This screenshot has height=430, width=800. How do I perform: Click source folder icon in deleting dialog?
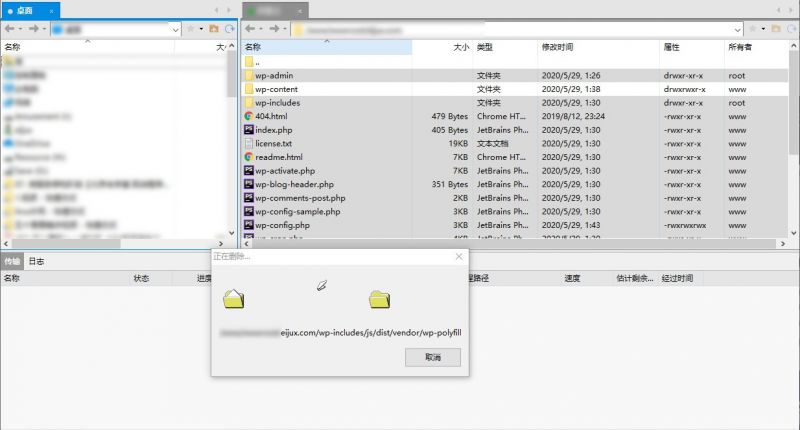[234, 299]
